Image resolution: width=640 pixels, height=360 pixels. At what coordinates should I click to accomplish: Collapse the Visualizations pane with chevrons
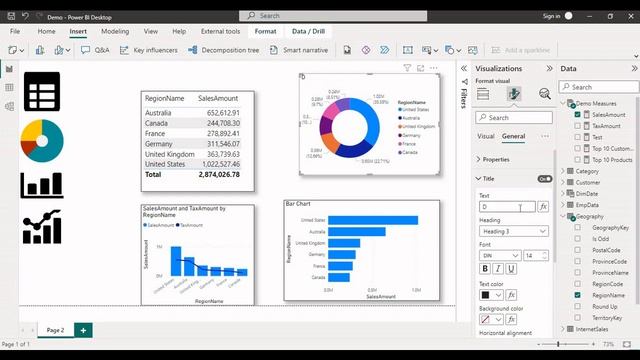[549, 69]
